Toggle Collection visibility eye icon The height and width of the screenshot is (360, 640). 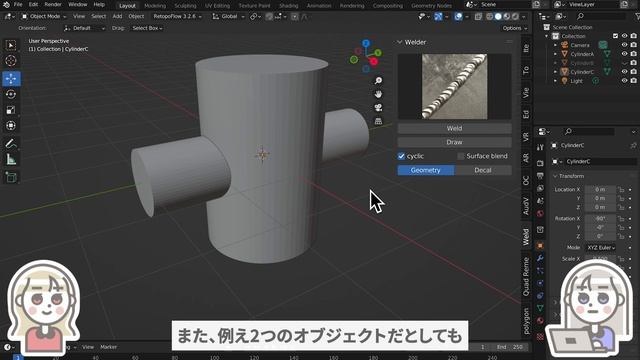624,36
